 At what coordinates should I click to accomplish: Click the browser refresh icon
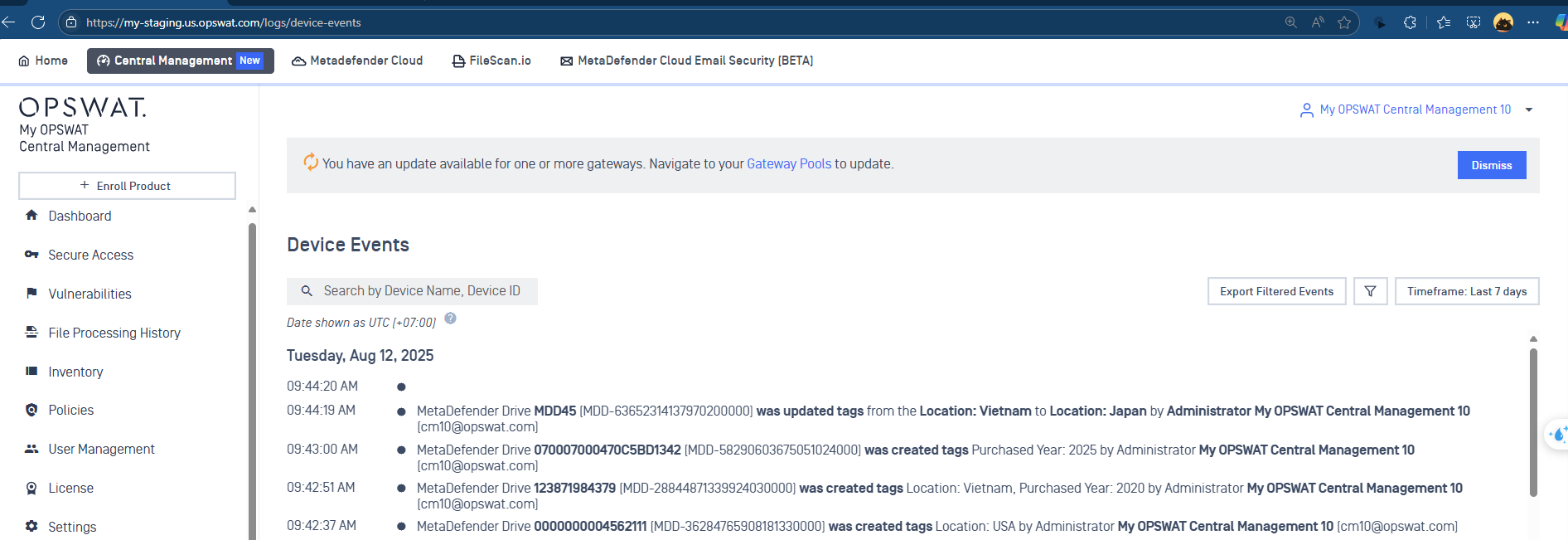[x=38, y=22]
